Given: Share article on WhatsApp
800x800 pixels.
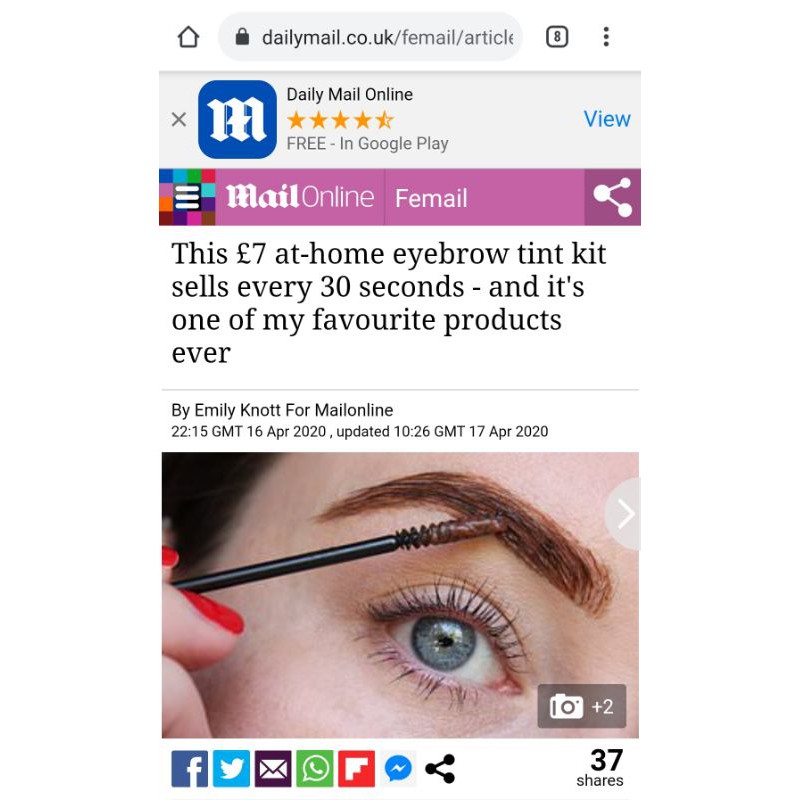Looking at the screenshot, I should [315, 768].
